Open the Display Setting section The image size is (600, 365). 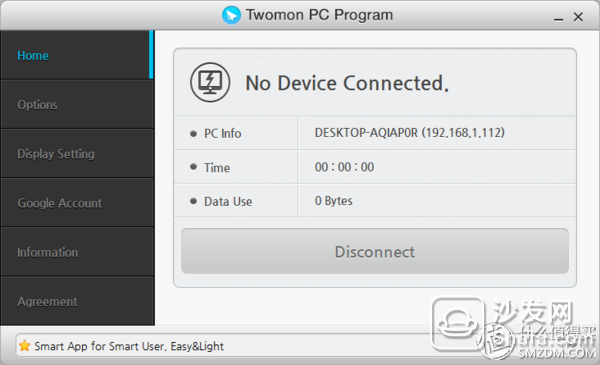(77, 153)
